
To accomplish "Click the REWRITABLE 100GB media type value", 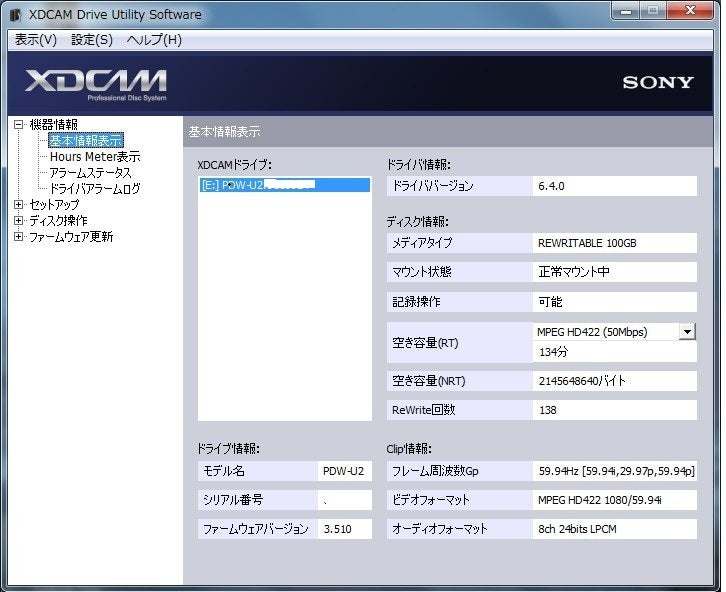I will [x=614, y=243].
